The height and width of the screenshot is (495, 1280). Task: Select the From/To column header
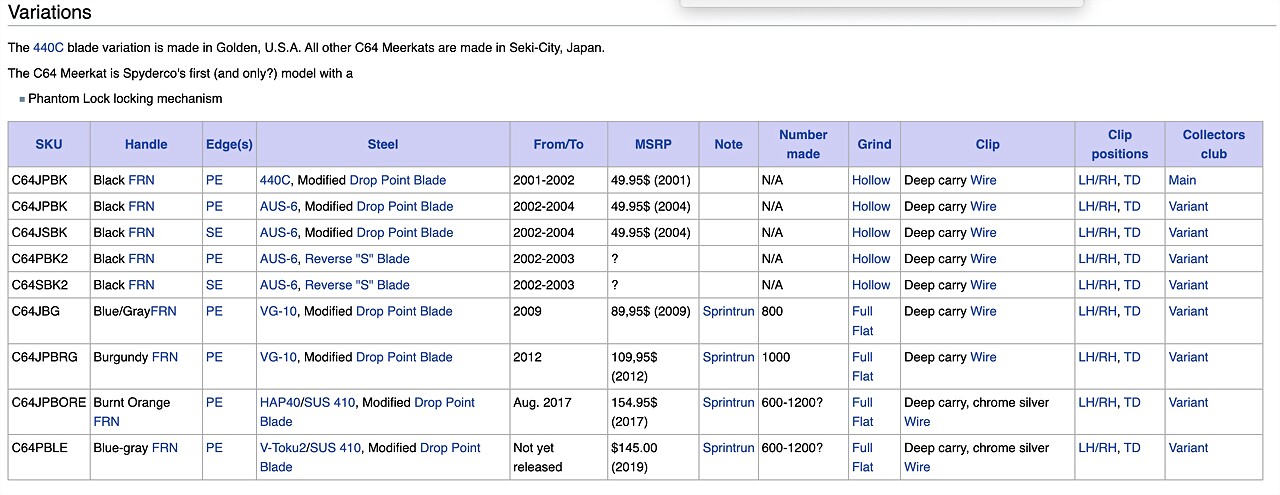558,144
